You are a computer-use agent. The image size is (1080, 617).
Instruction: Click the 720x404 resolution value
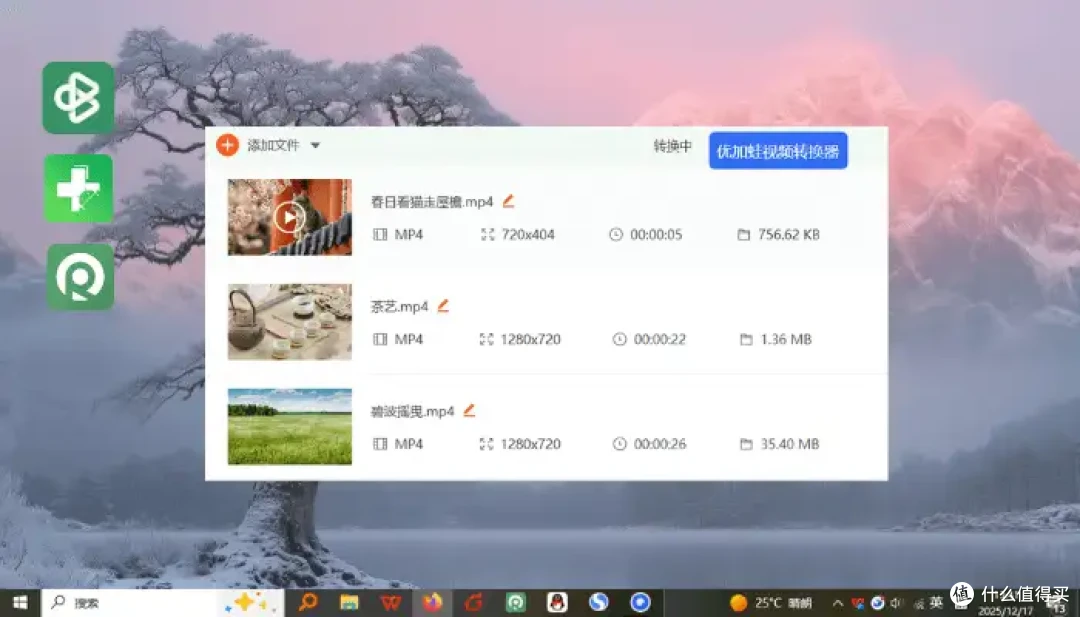[528, 234]
